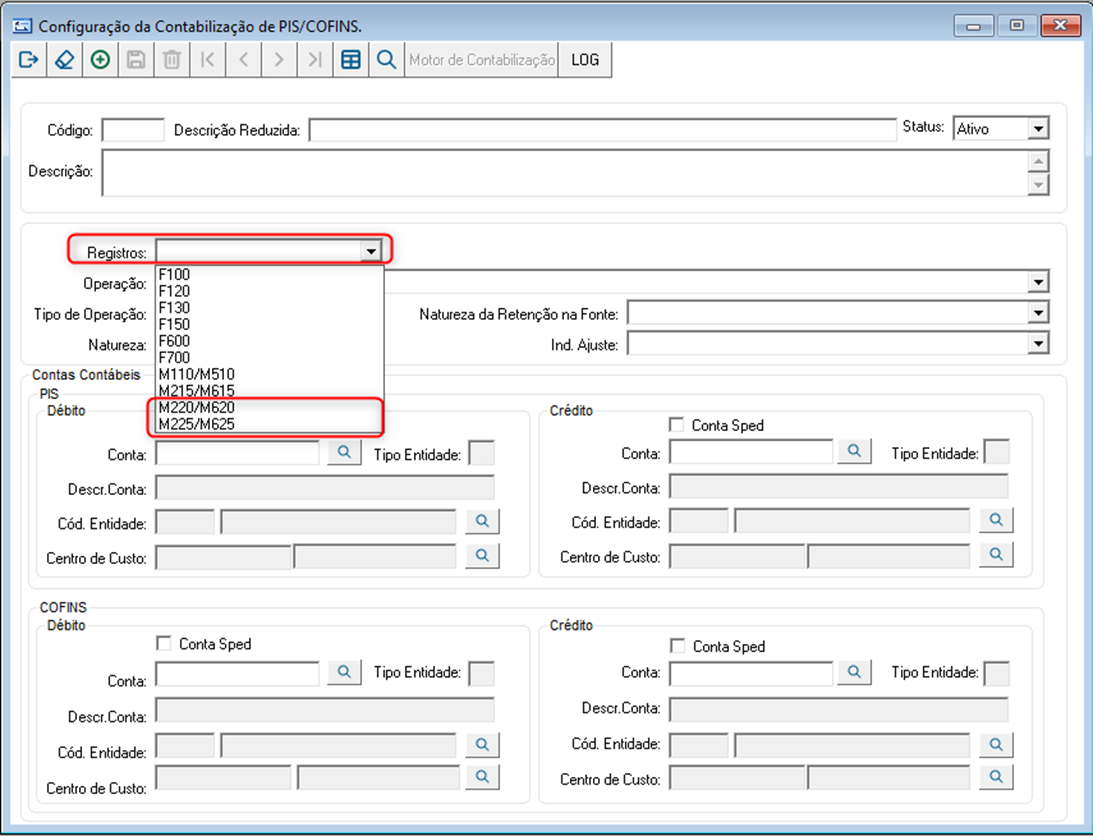Add a new record with plus icon

(100, 60)
